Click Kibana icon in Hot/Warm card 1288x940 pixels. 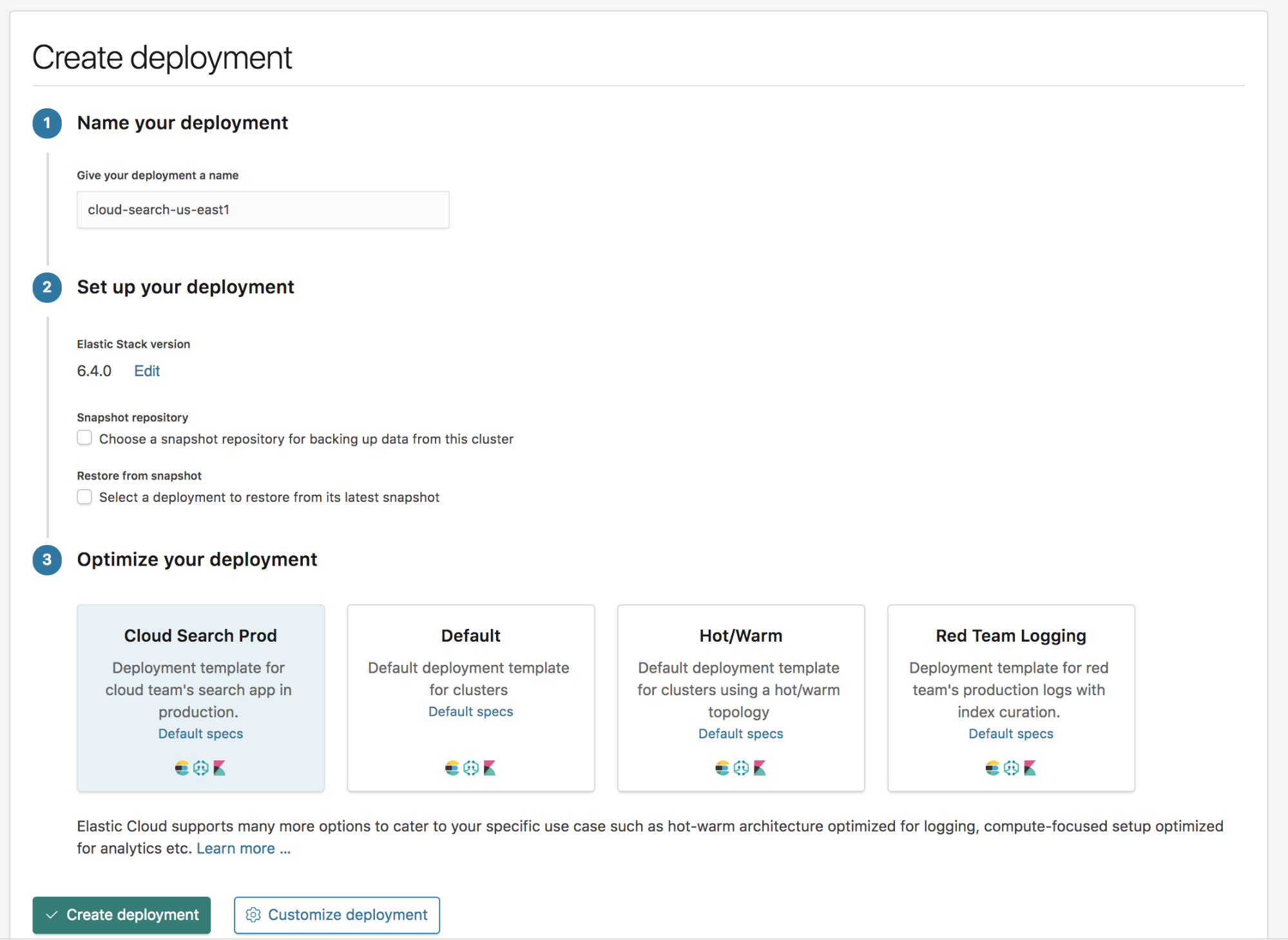(x=760, y=768)
